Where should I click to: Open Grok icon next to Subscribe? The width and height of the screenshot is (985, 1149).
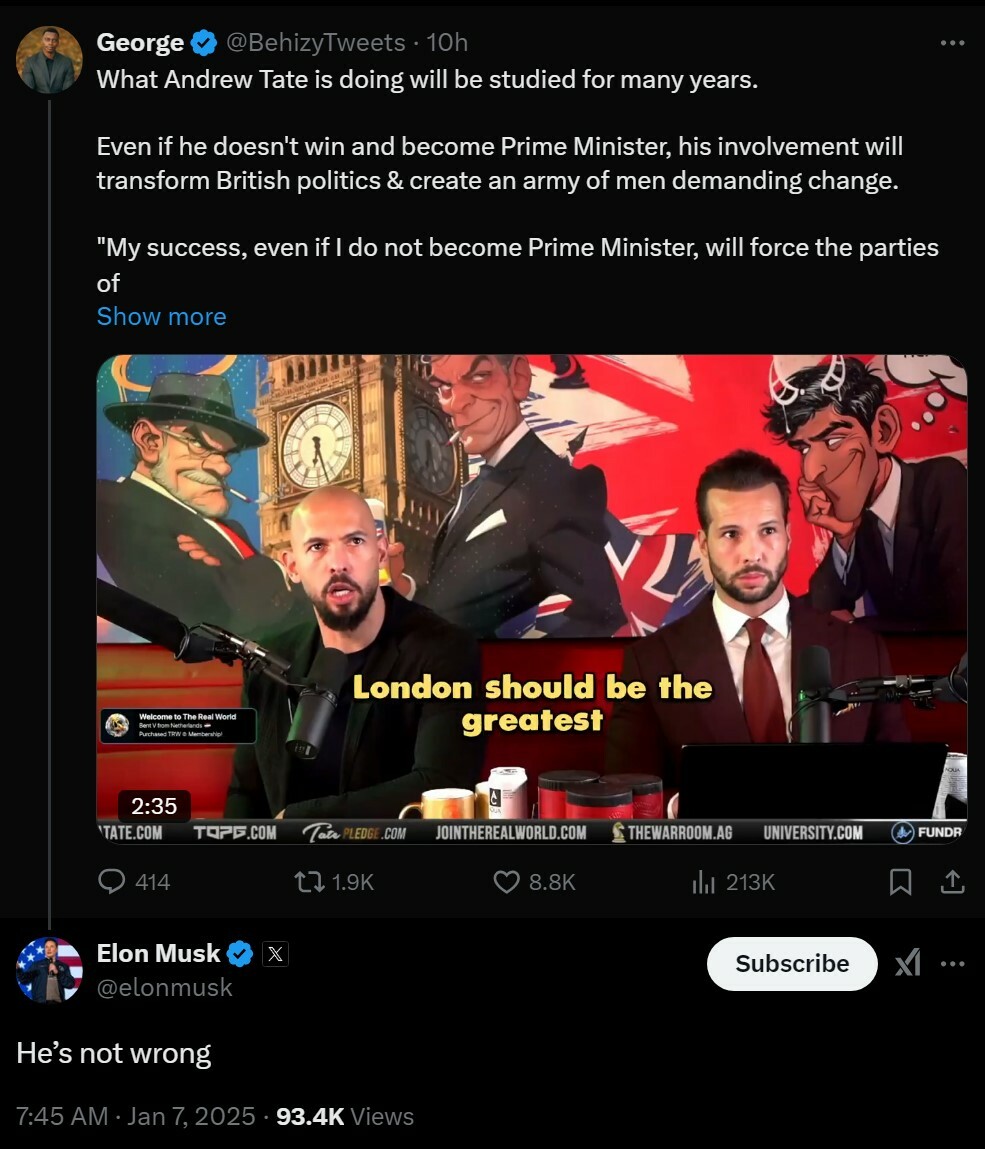[x=908, y=963]
